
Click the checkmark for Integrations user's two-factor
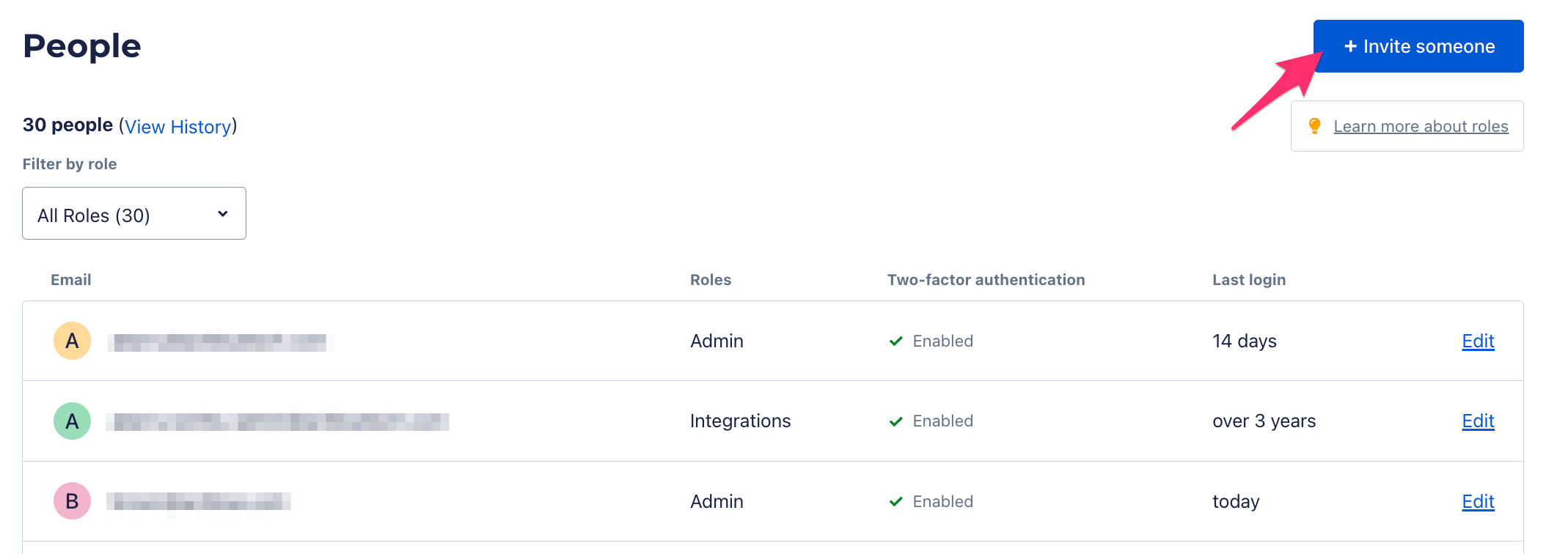pos(895,421)
